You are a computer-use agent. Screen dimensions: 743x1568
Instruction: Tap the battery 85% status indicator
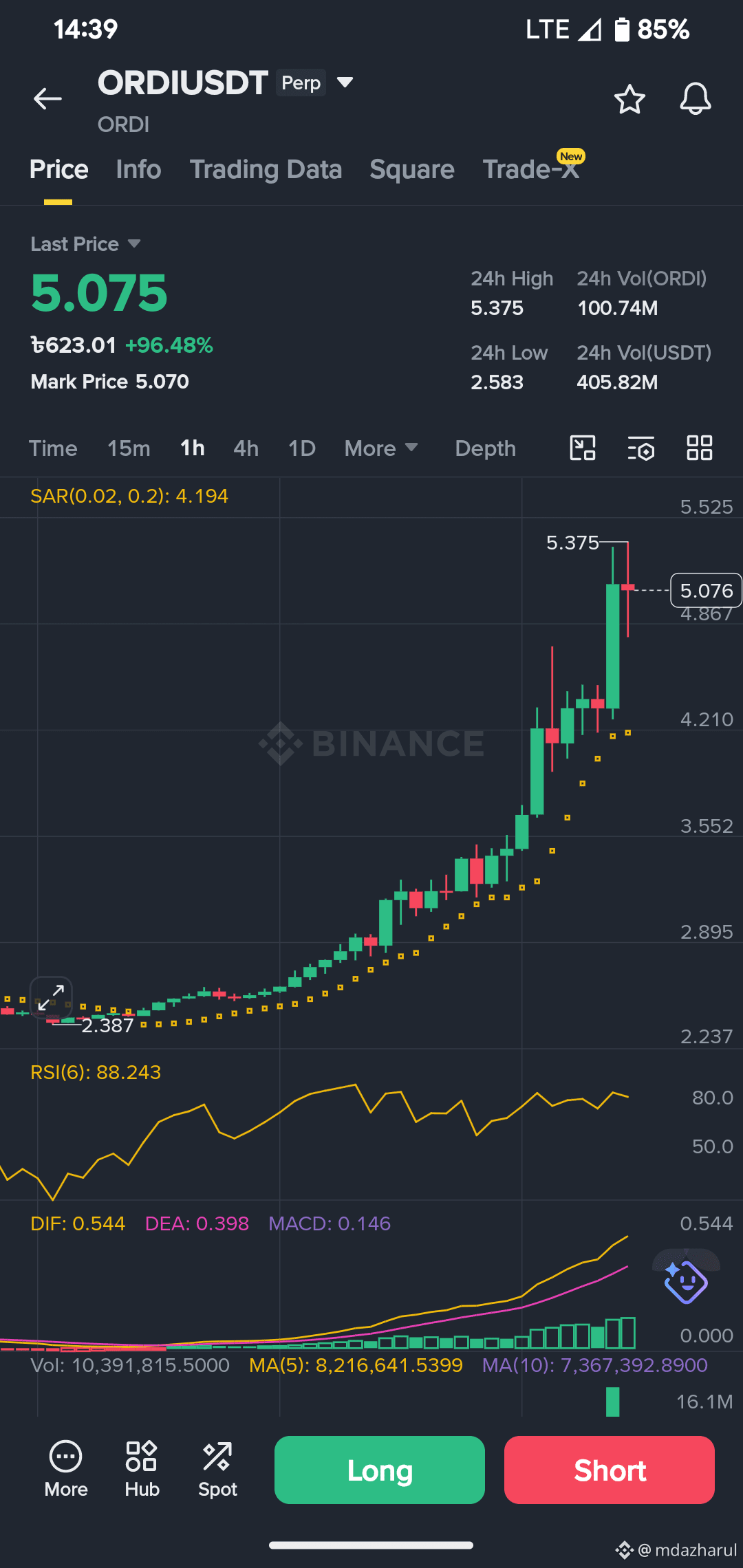click(651, 30)
